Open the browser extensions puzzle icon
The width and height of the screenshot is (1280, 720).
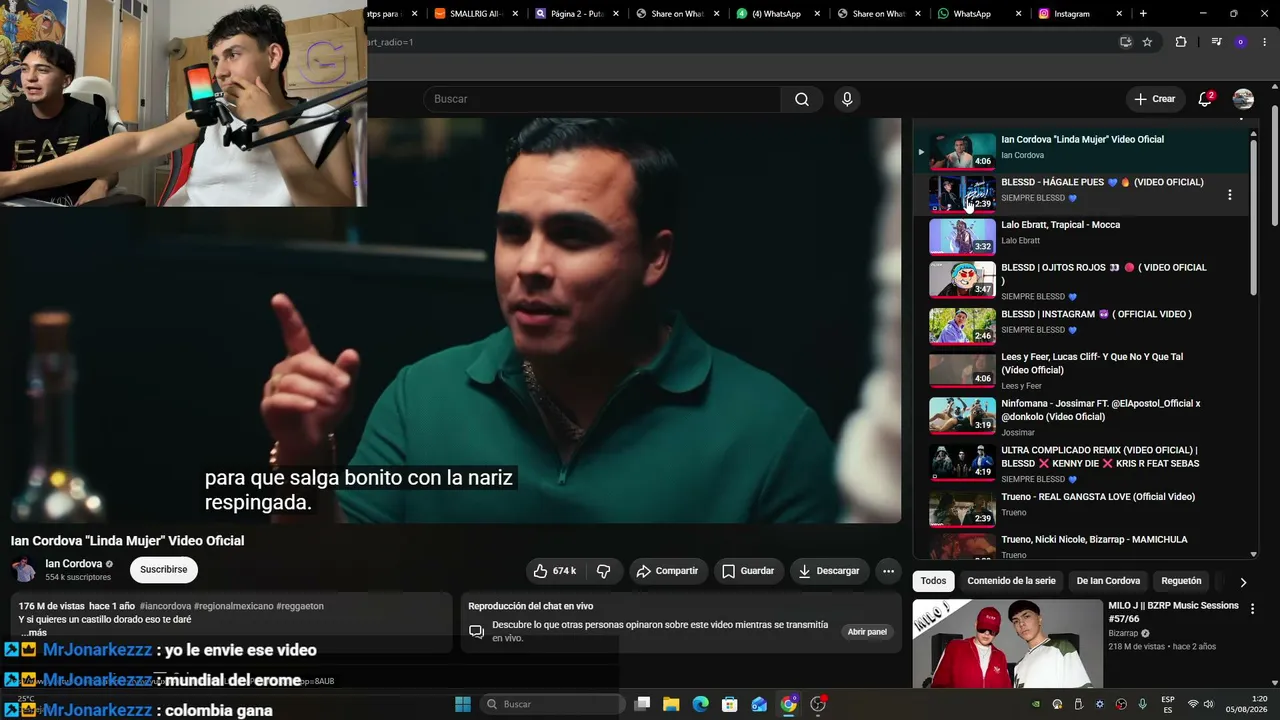click(x=1181, y=42)
